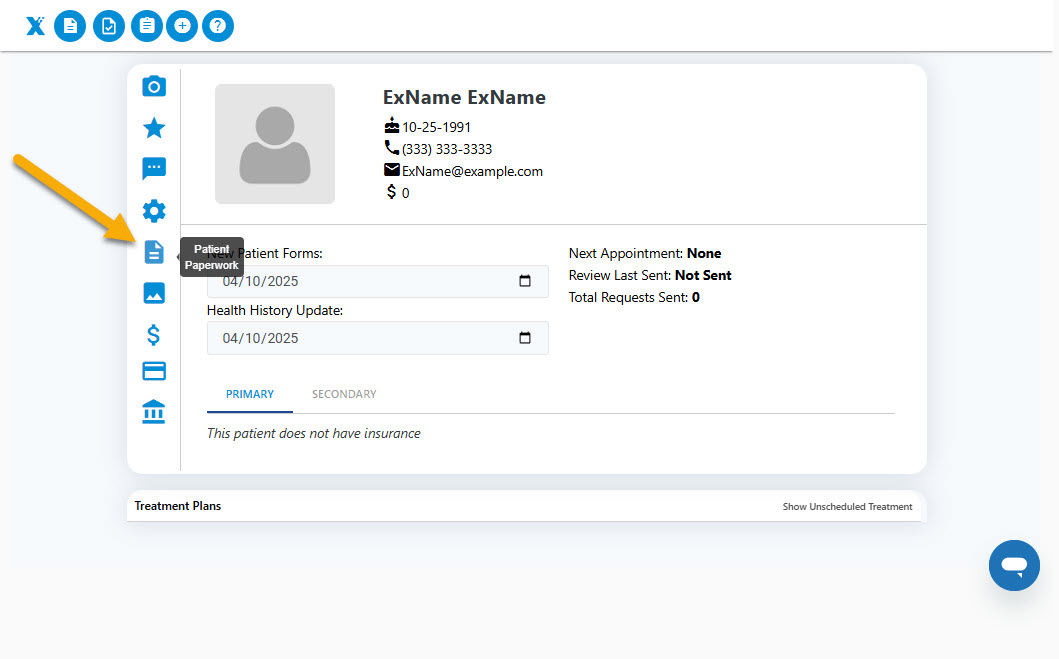Click the star icon in the patient sidebar

pos(154,128)
